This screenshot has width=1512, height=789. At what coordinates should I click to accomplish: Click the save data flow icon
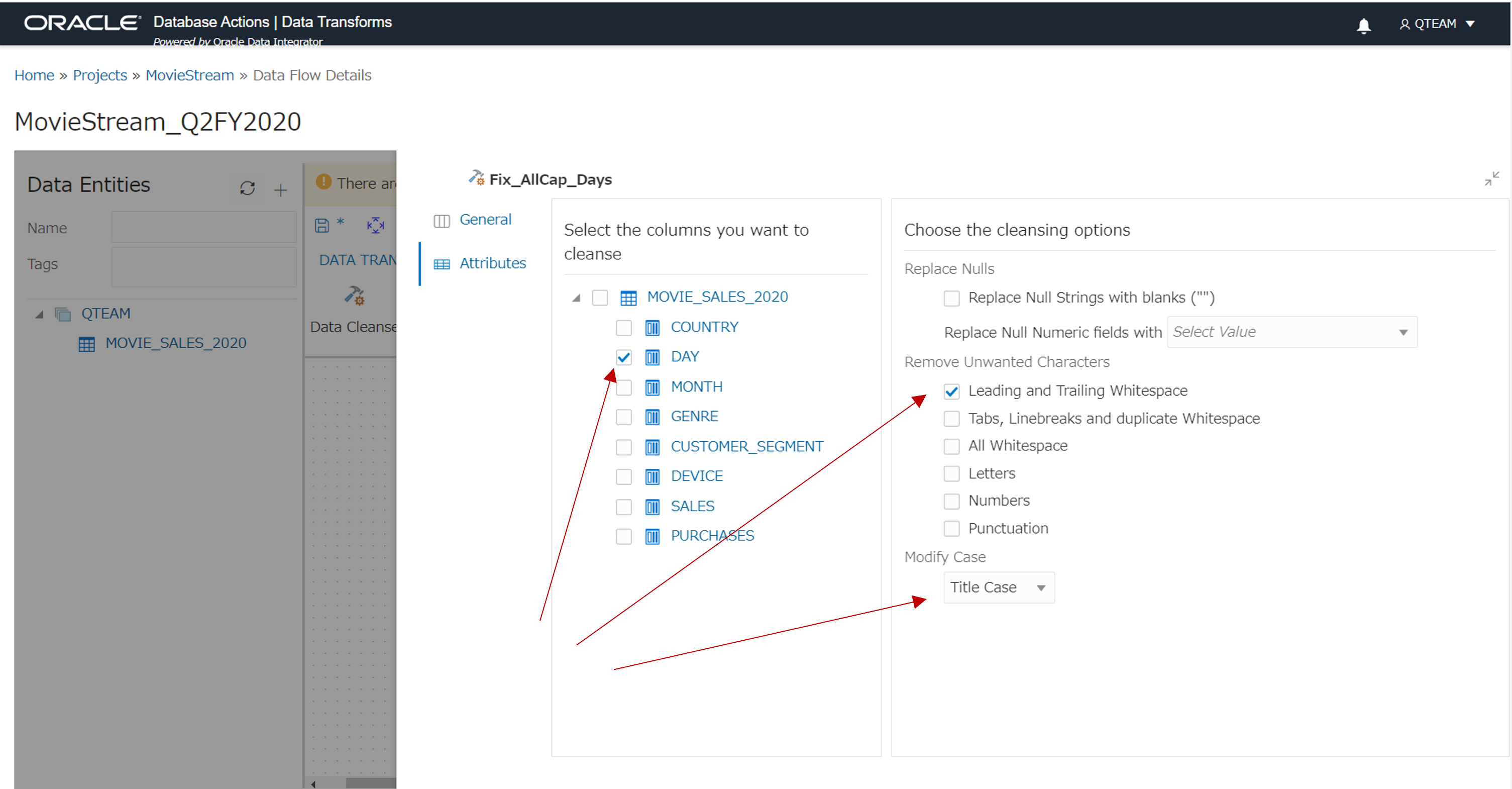click(321, 226)
